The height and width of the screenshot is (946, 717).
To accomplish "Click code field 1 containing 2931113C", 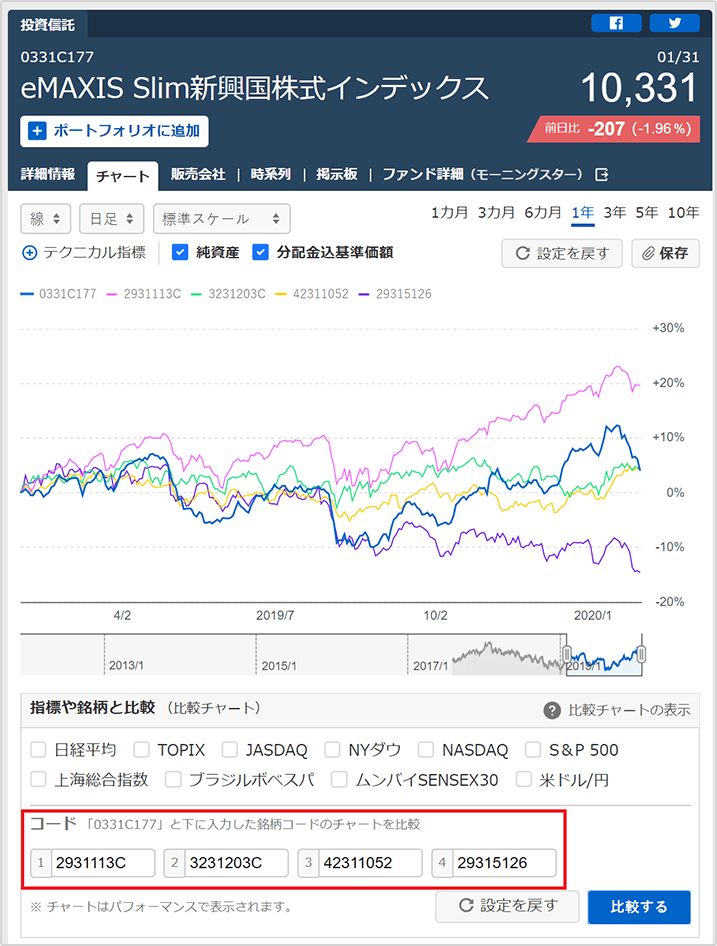I will (x=103, y=863).
